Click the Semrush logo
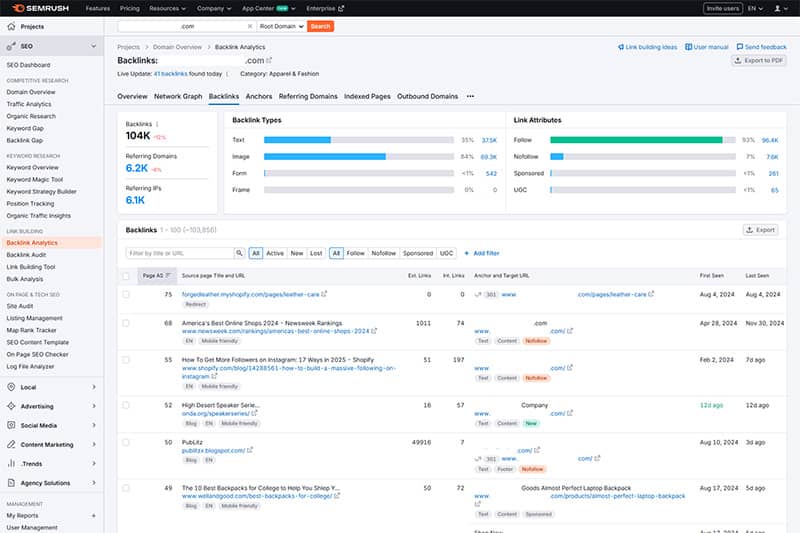 point(41,8)
